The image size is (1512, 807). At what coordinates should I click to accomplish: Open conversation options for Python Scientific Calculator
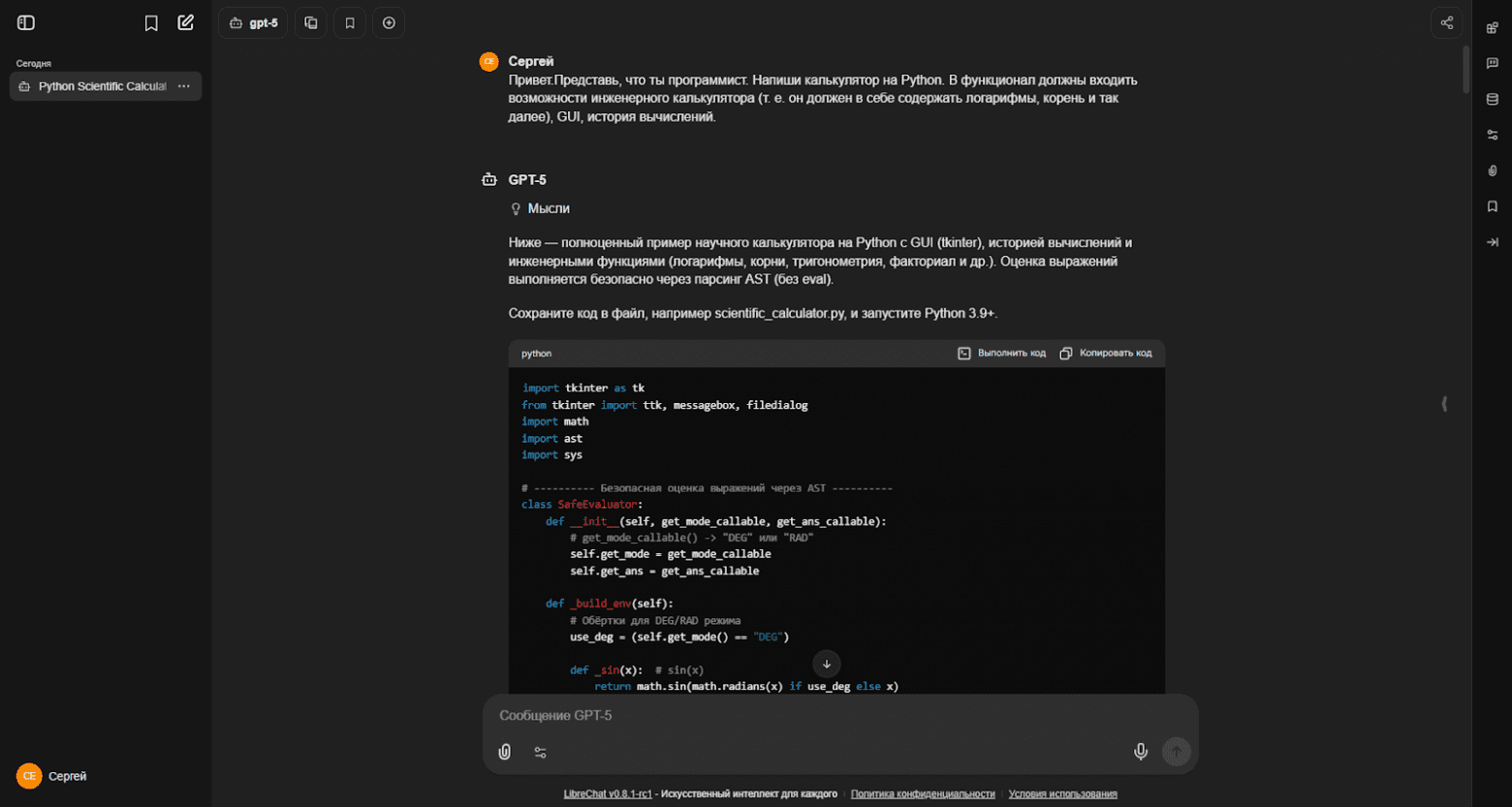click(x=184, y=86)
